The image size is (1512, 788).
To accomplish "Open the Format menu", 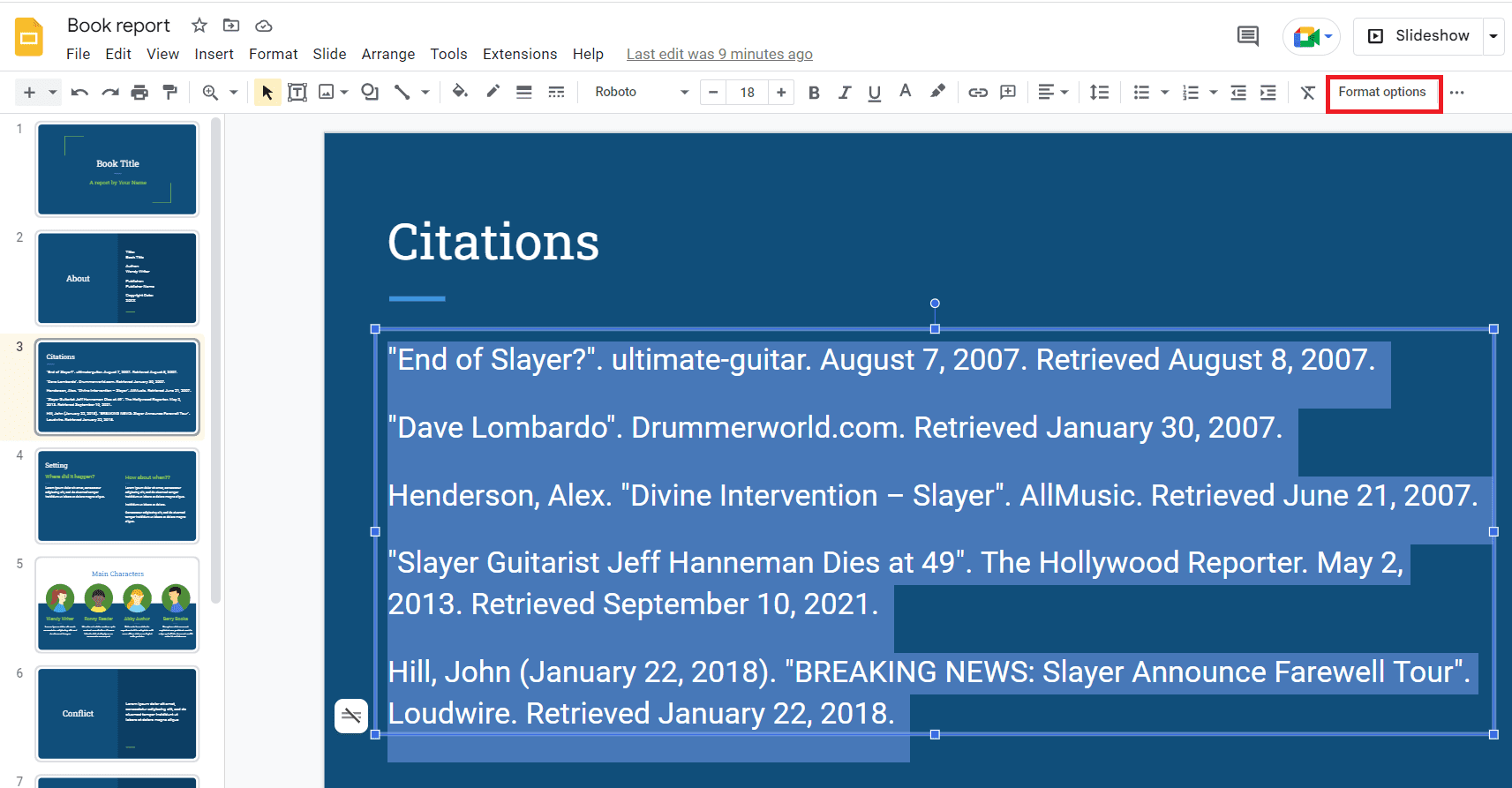I will pyautogui.click(x=274, y=54).
